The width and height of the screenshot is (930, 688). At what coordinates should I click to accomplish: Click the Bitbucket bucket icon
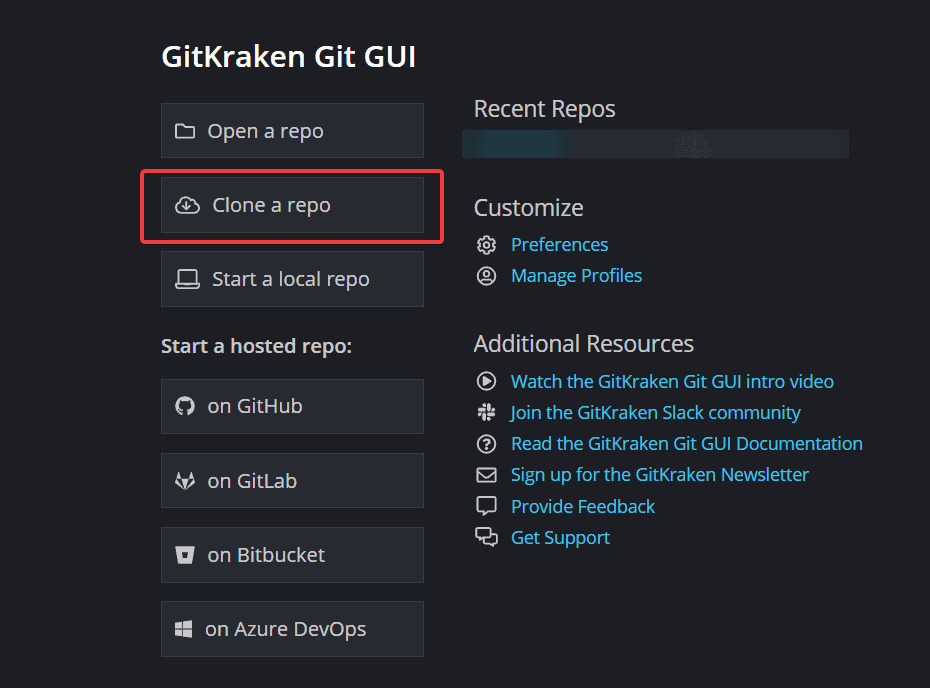point(185,555)
